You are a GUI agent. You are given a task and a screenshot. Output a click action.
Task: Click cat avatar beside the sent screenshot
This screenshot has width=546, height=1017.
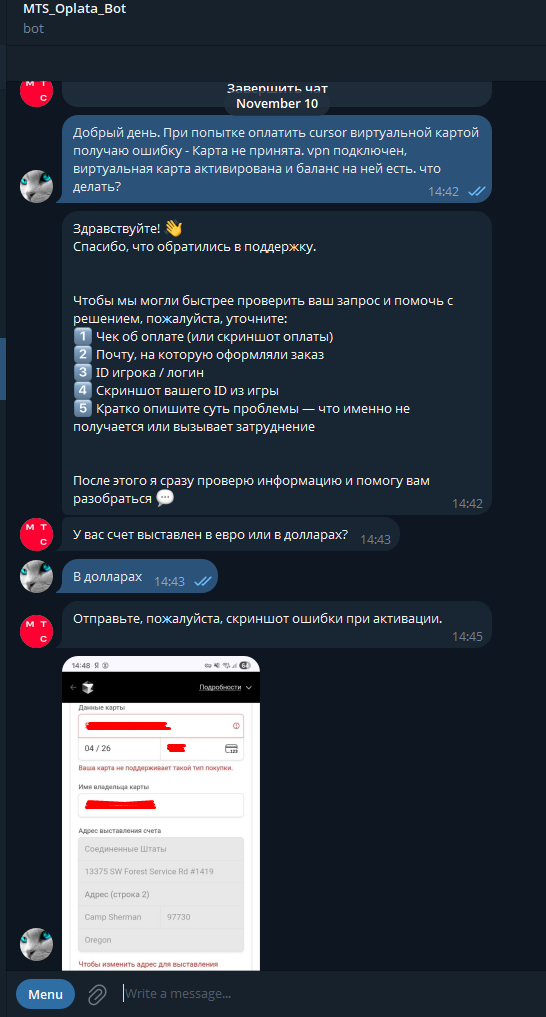tap(37, 944)
